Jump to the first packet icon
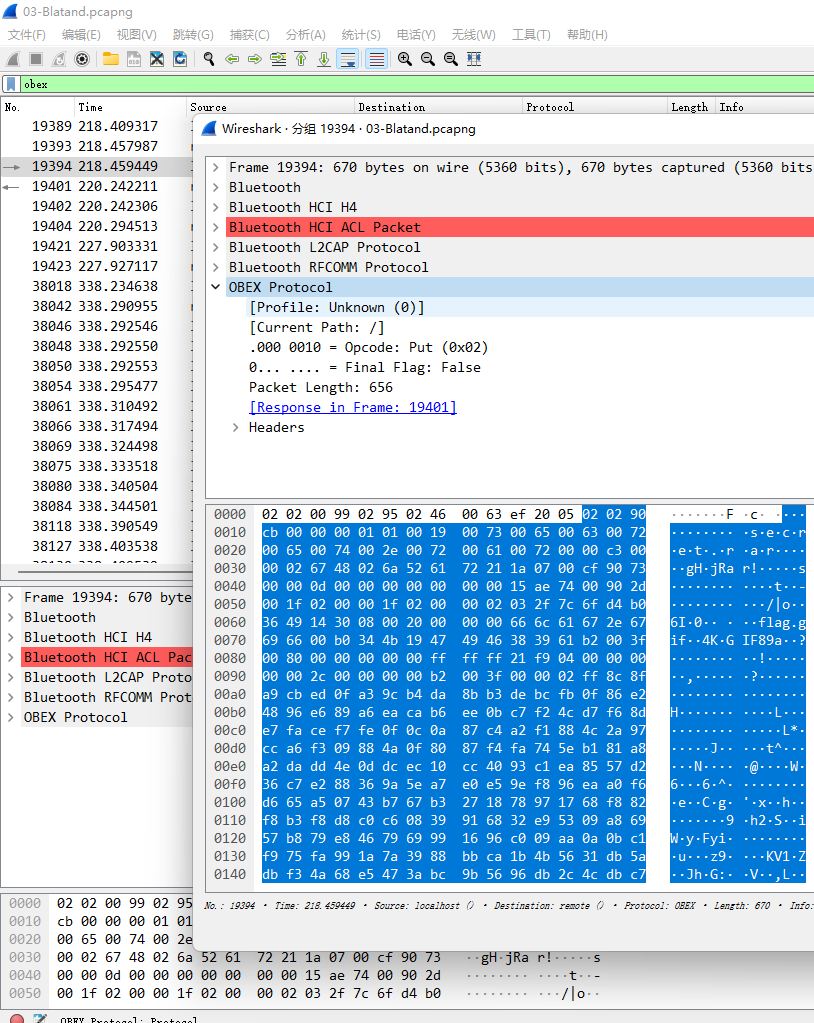814x1023 pixels. [301, 59]
